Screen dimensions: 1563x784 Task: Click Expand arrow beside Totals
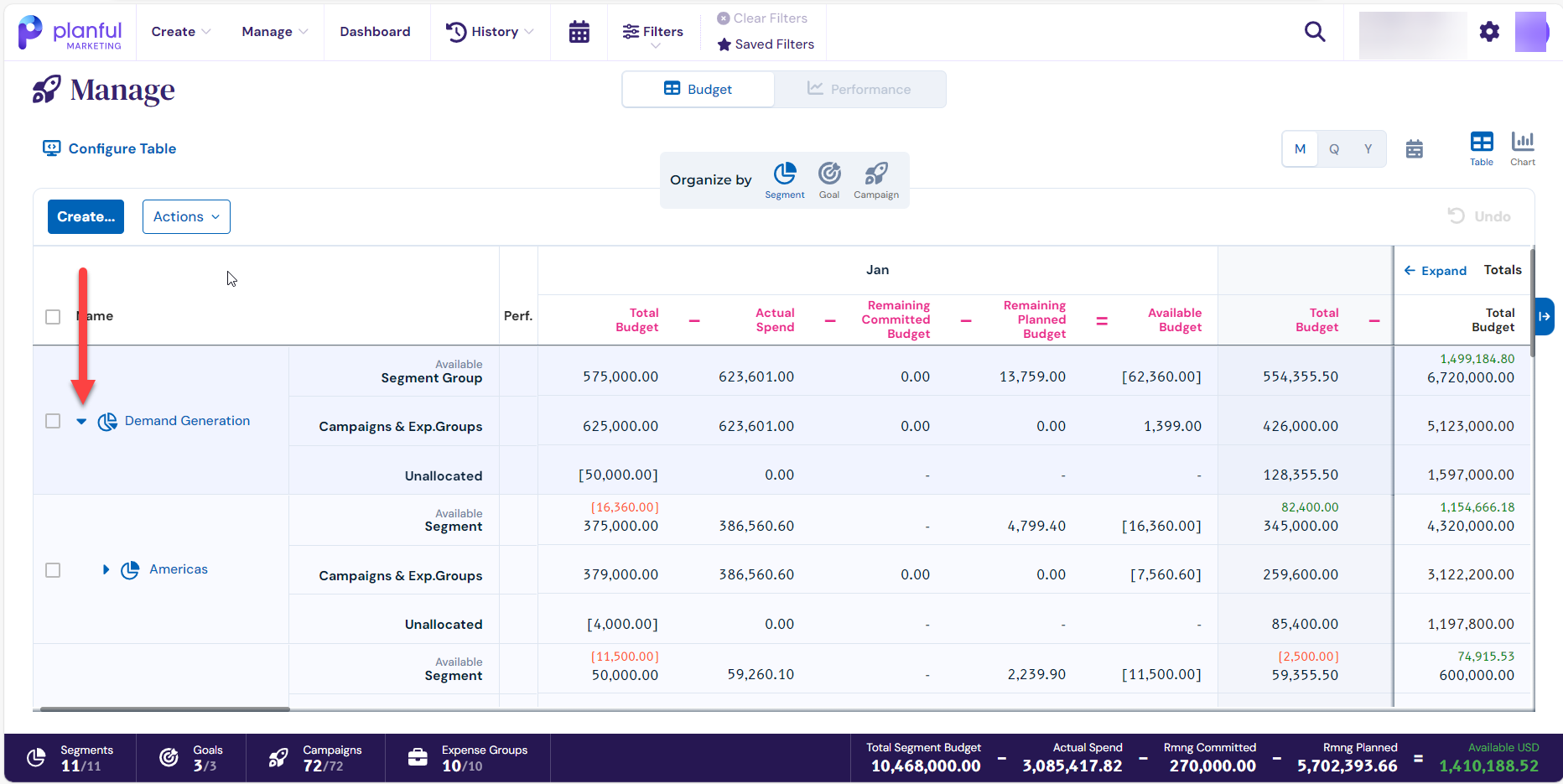tap(1436, 271)
